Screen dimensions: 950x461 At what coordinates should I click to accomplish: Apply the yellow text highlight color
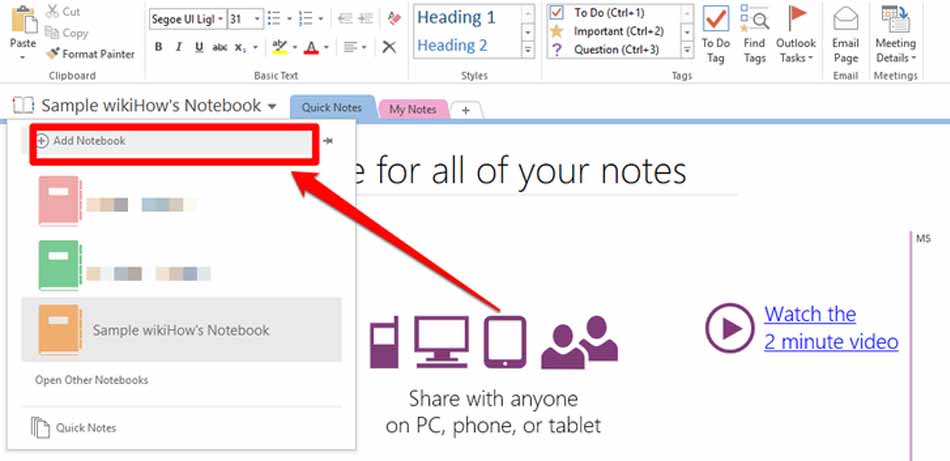279,47
